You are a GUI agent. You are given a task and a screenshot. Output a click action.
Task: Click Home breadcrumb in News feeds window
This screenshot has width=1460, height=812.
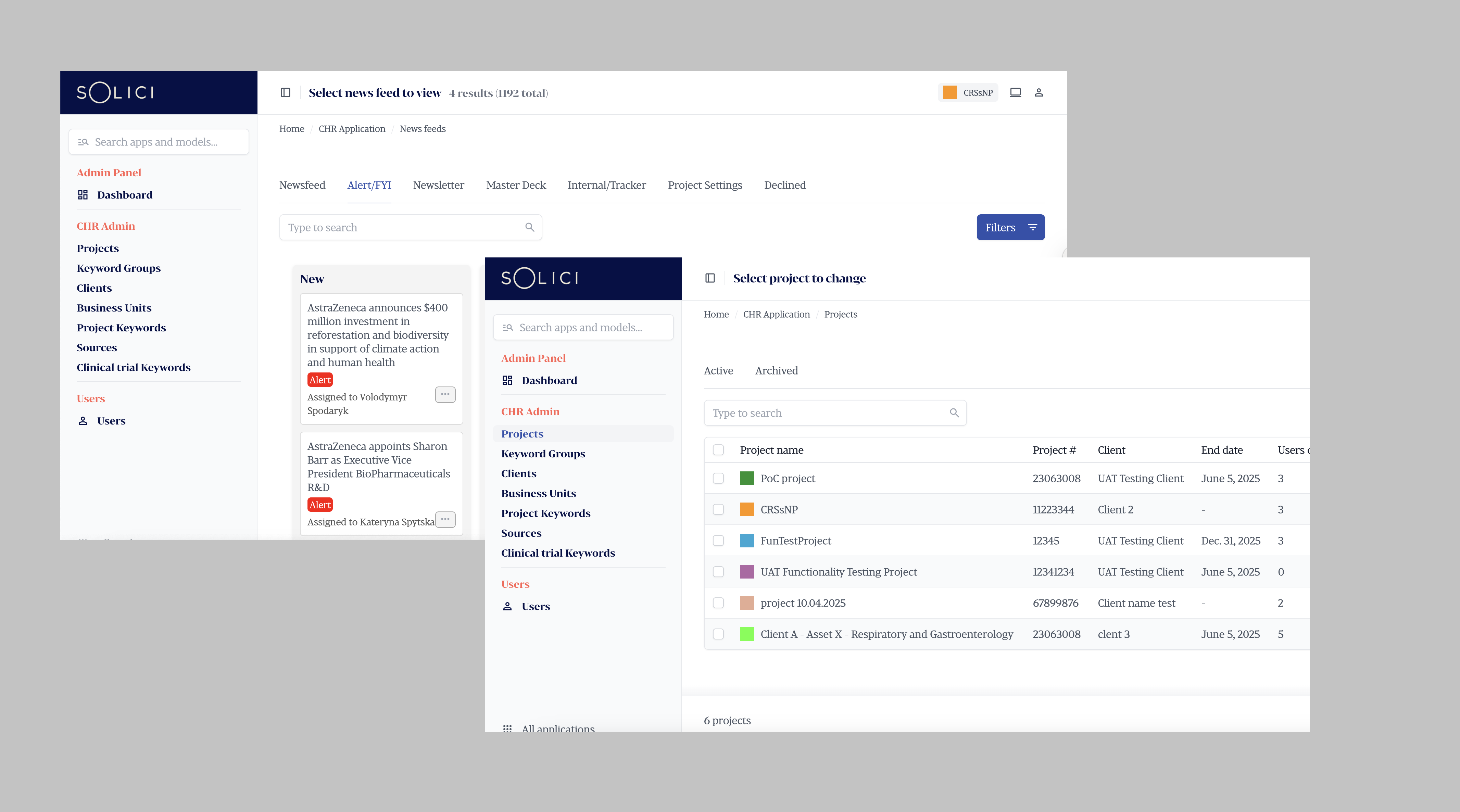292,129
